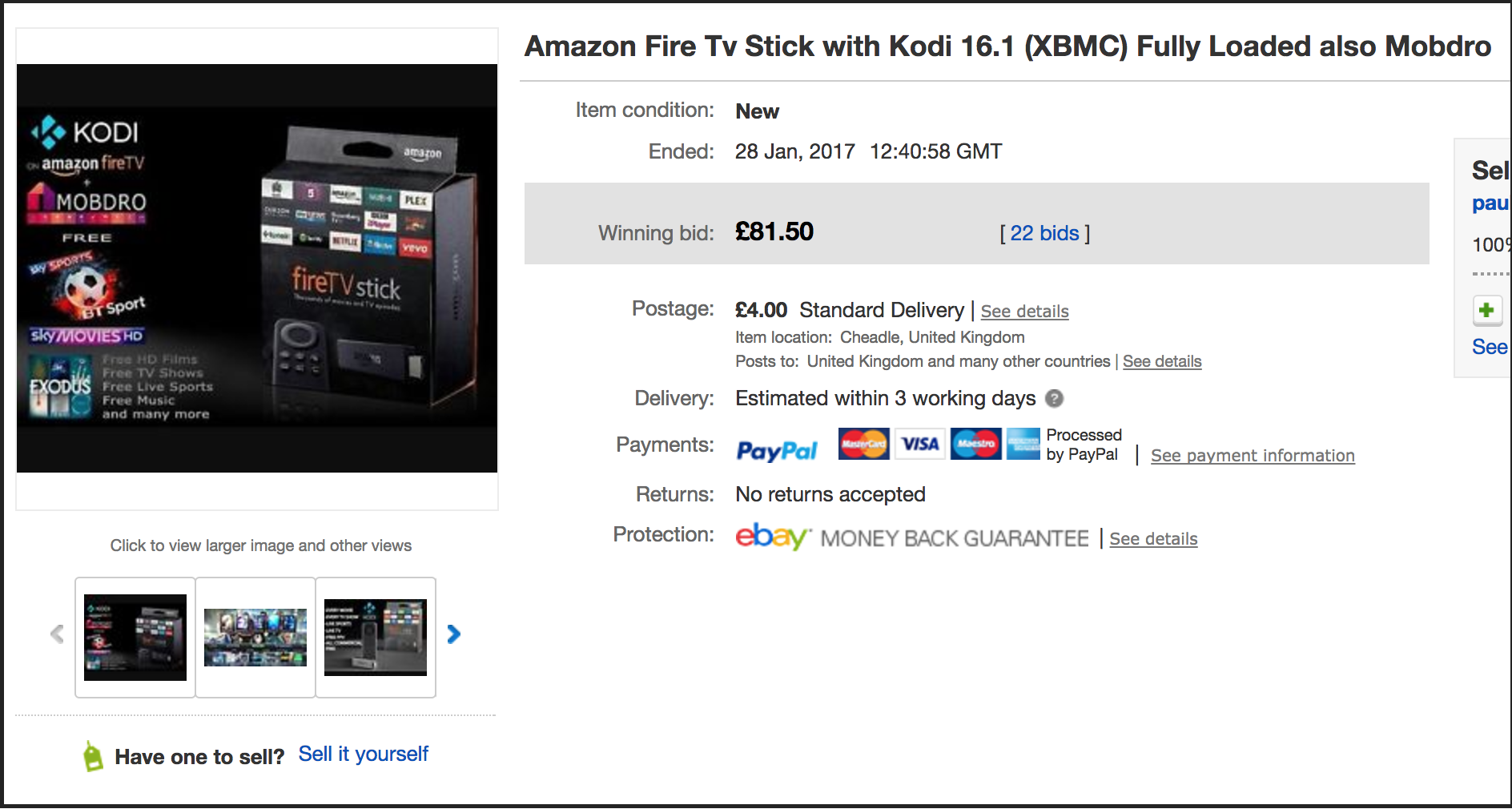Open the Protection See details link
The image size is (1512, 809).
point(1152,539)
